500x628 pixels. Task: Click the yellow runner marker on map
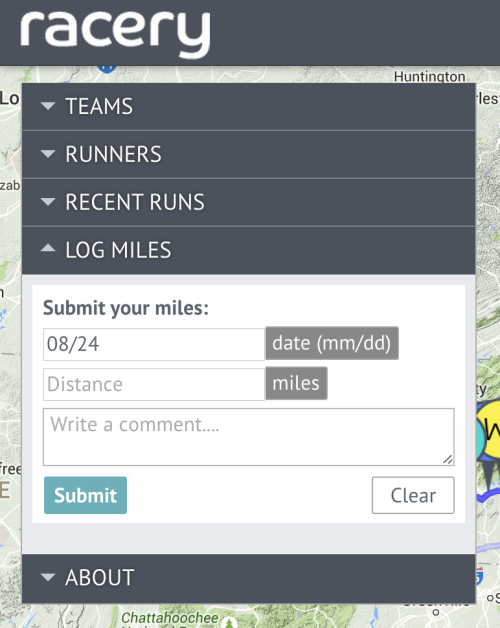tap(491, 431)
